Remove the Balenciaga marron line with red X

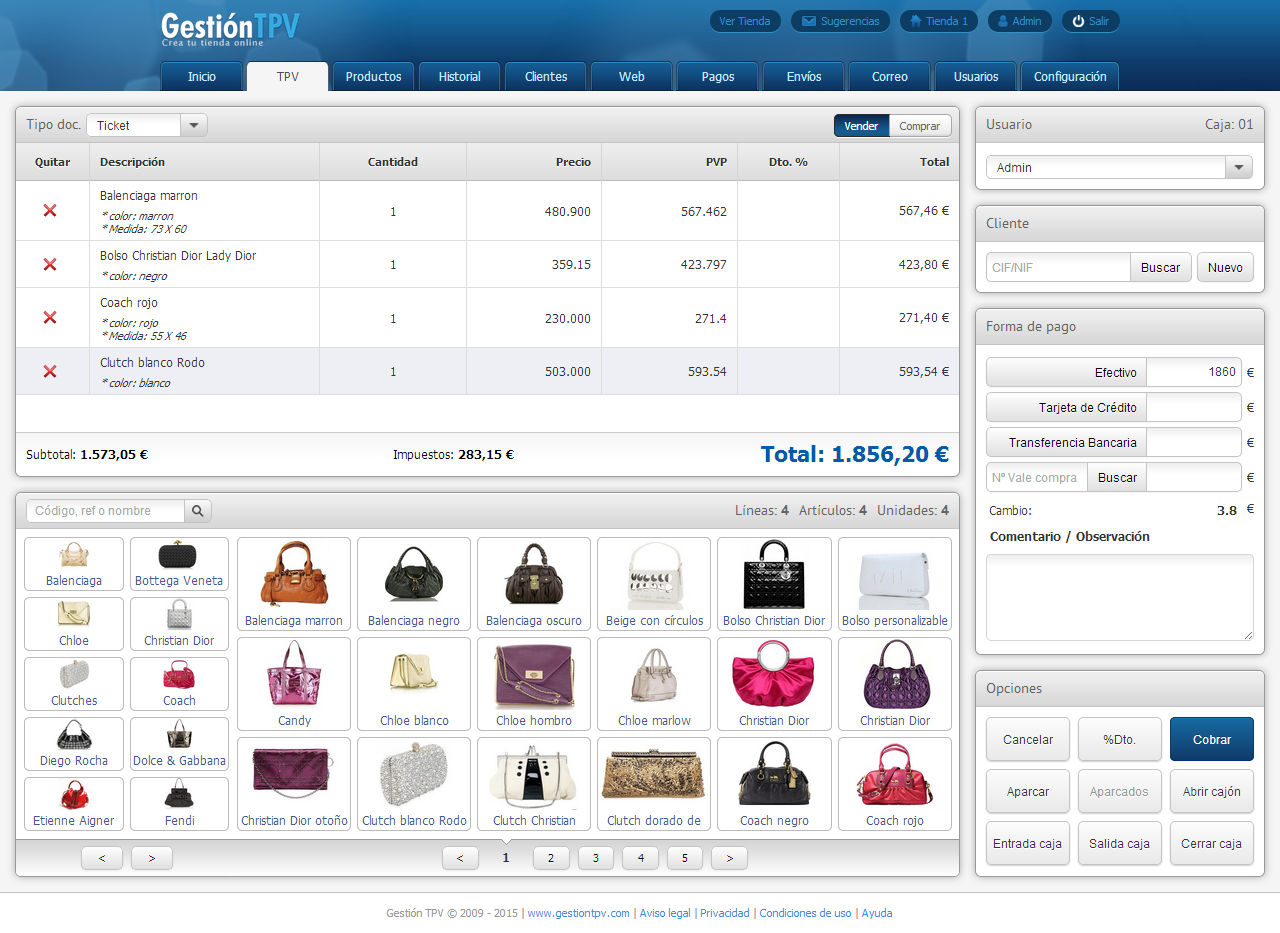pyautogui.click(x=50, y=211)
